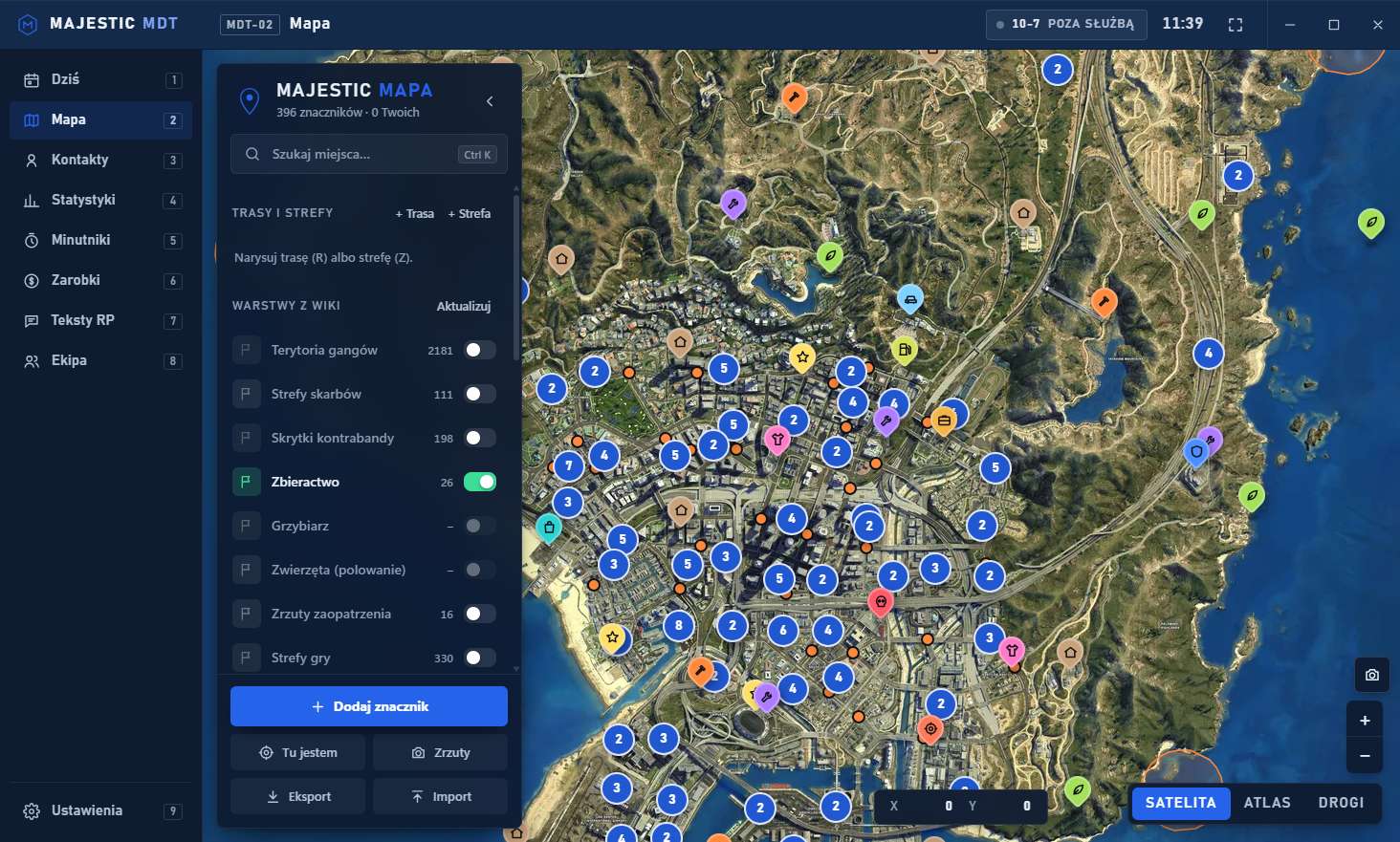Viewport: 1400px width, 842px height.
Task: Click the 10-7 Poza służbą status button
Action: tap(1065, 24)
